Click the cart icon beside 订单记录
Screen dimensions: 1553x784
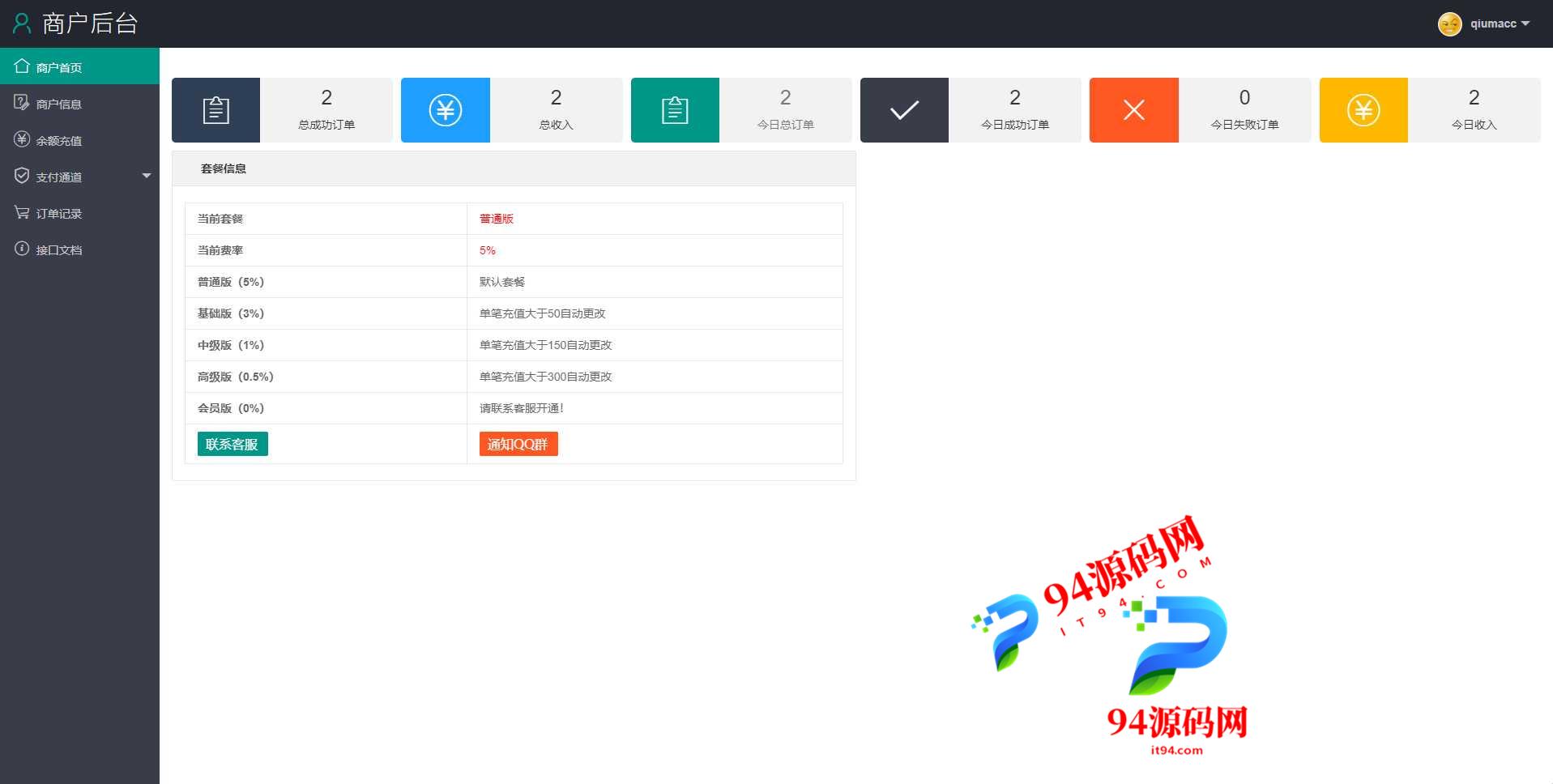[x=22, y=211]
